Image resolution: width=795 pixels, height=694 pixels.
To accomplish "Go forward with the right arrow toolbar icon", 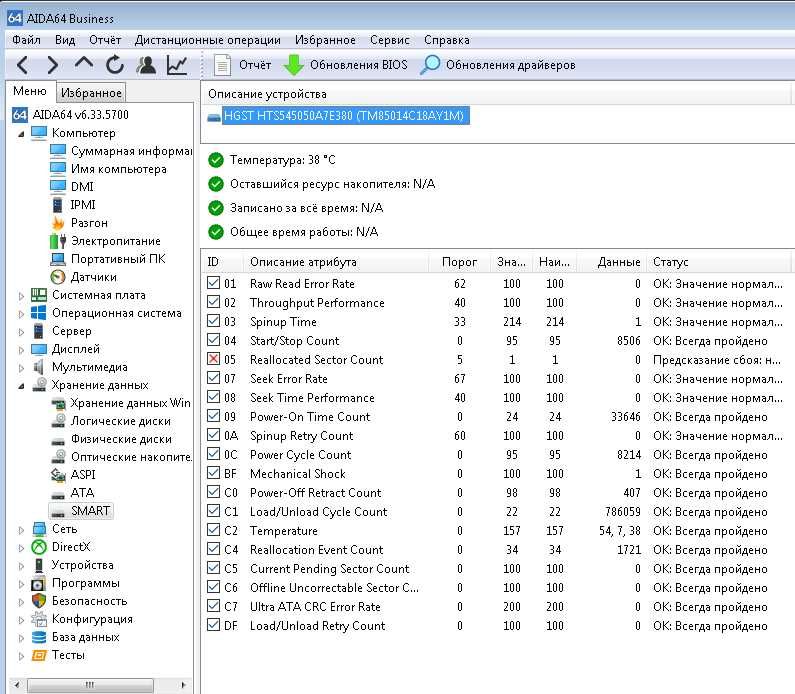I will coord(52,65).
